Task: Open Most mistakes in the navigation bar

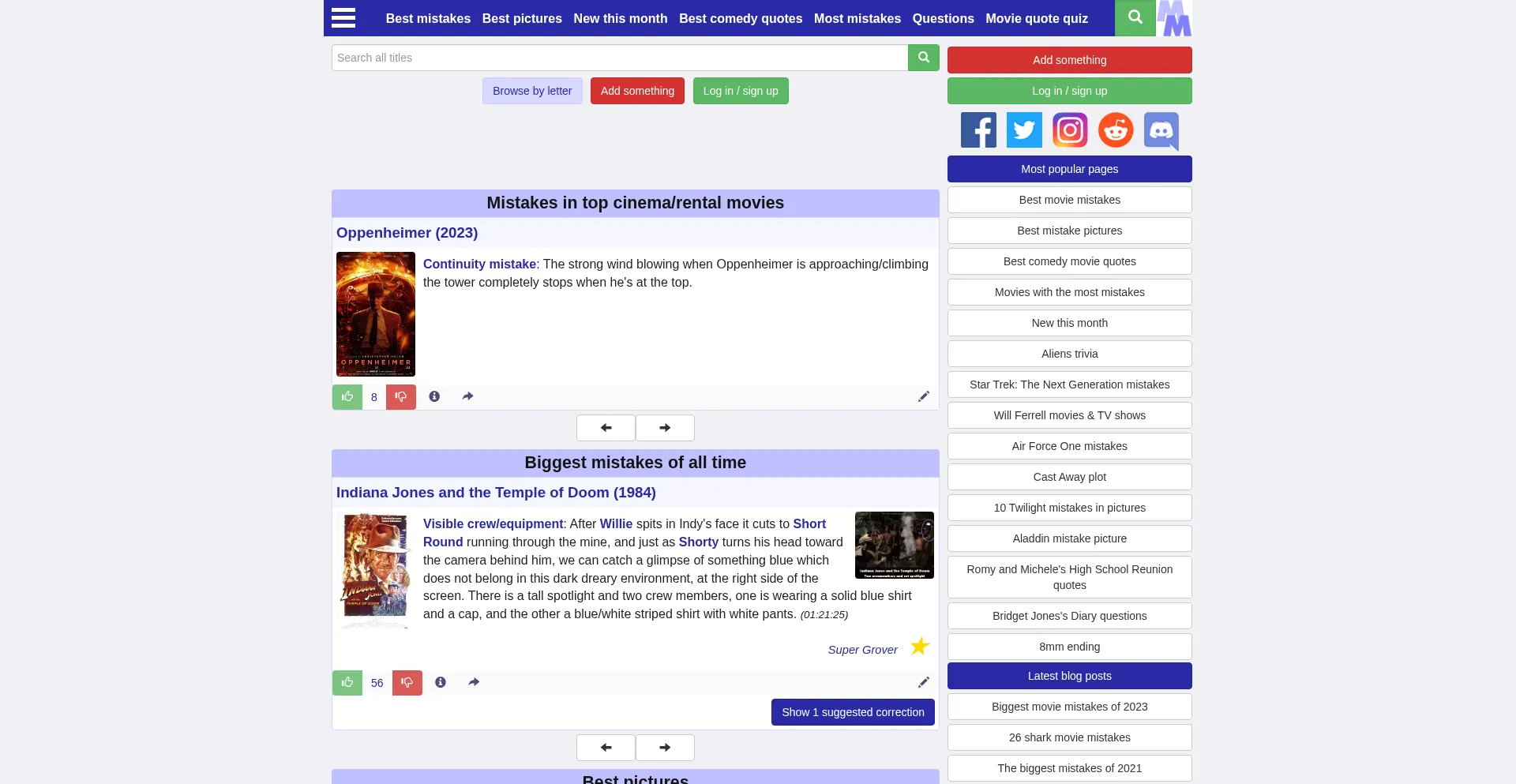Action: 857,18
